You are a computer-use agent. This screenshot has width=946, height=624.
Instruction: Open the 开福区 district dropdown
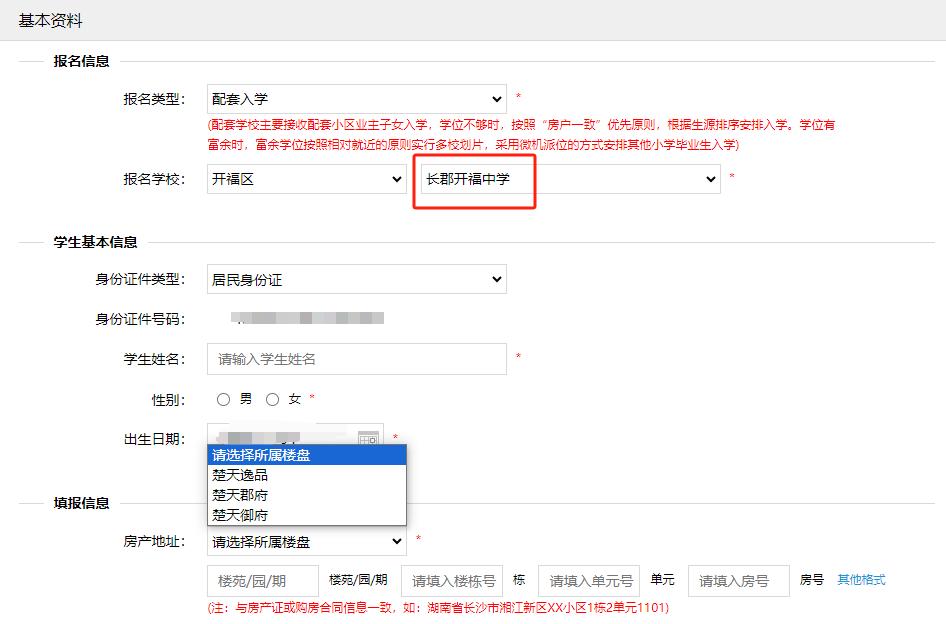306,179
